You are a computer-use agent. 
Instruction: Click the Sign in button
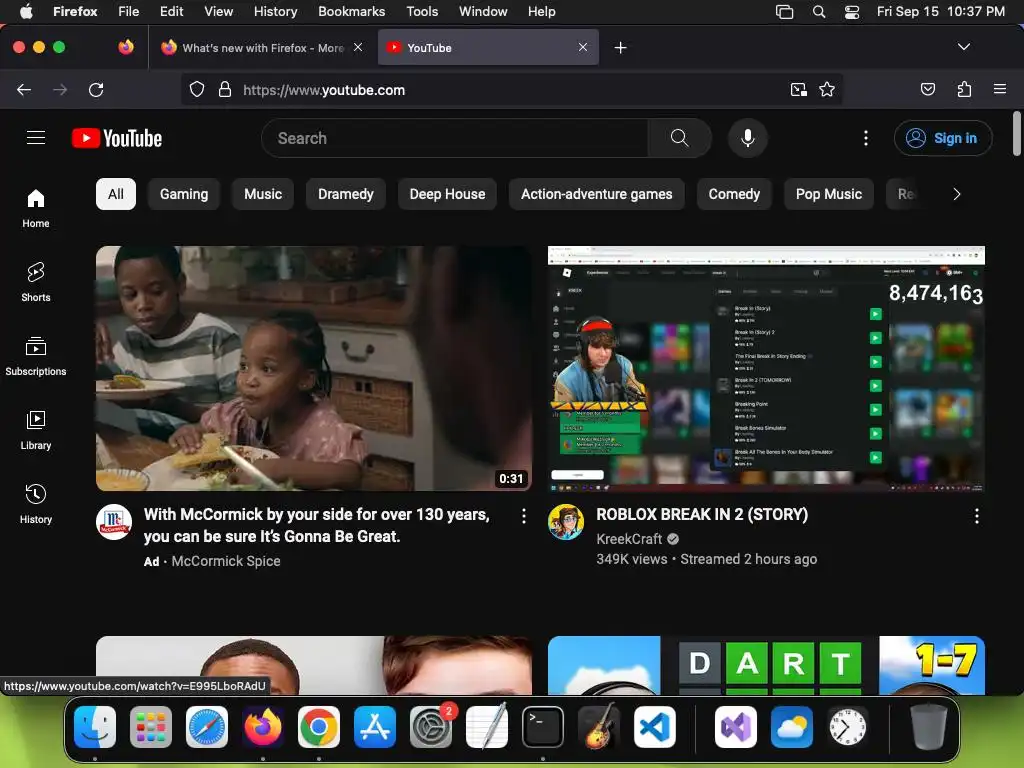(x=942, y=138)
